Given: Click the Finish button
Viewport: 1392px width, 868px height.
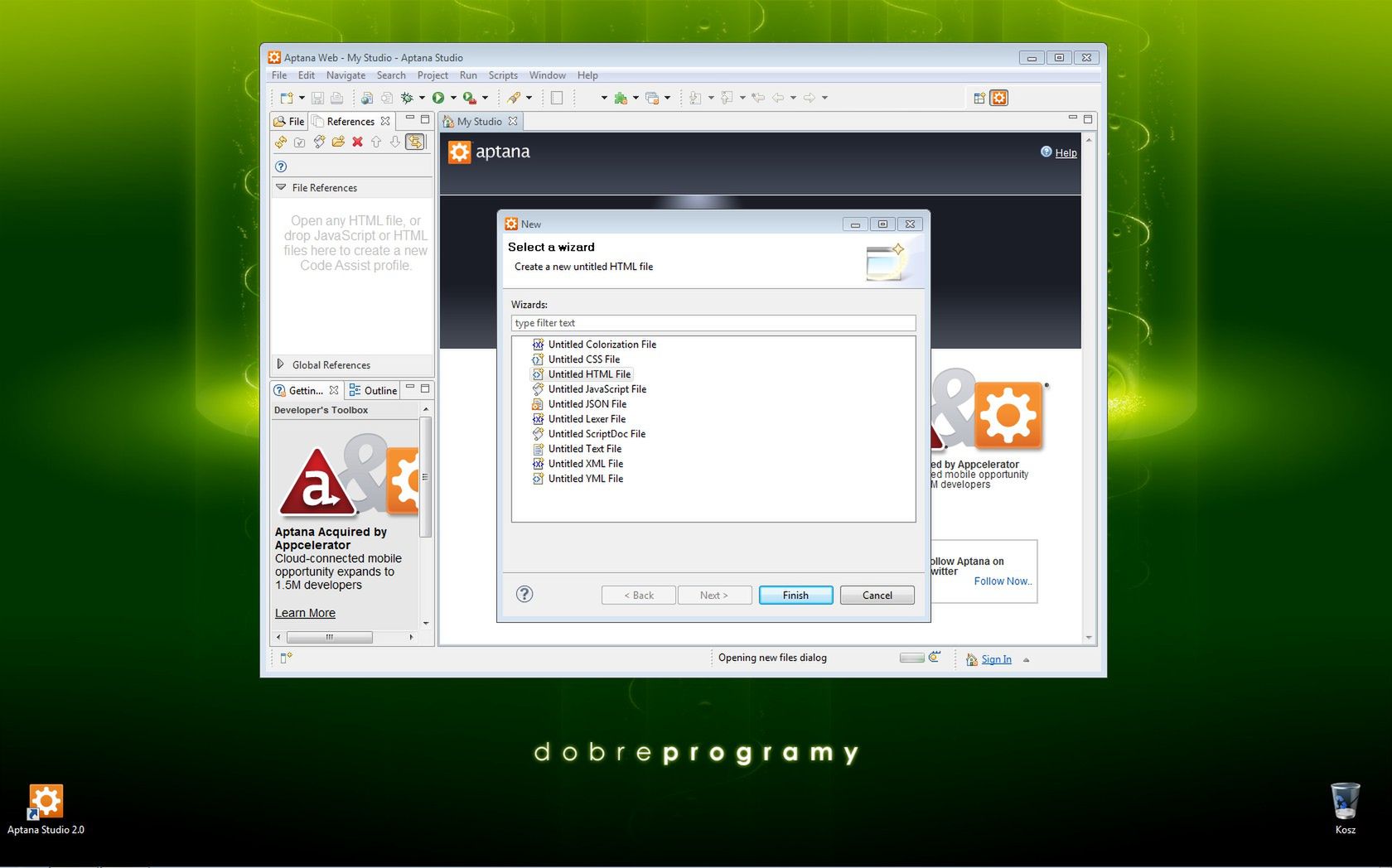Looking at the screenshot, I should 795,595.
